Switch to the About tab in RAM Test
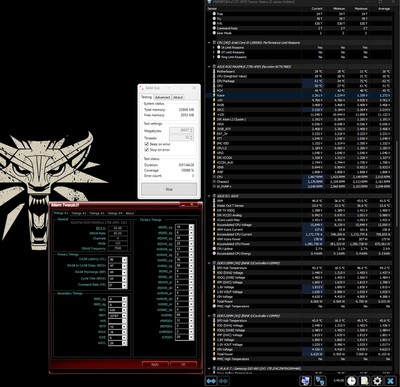Screen dimensions: 400x387 pos(178,97)
